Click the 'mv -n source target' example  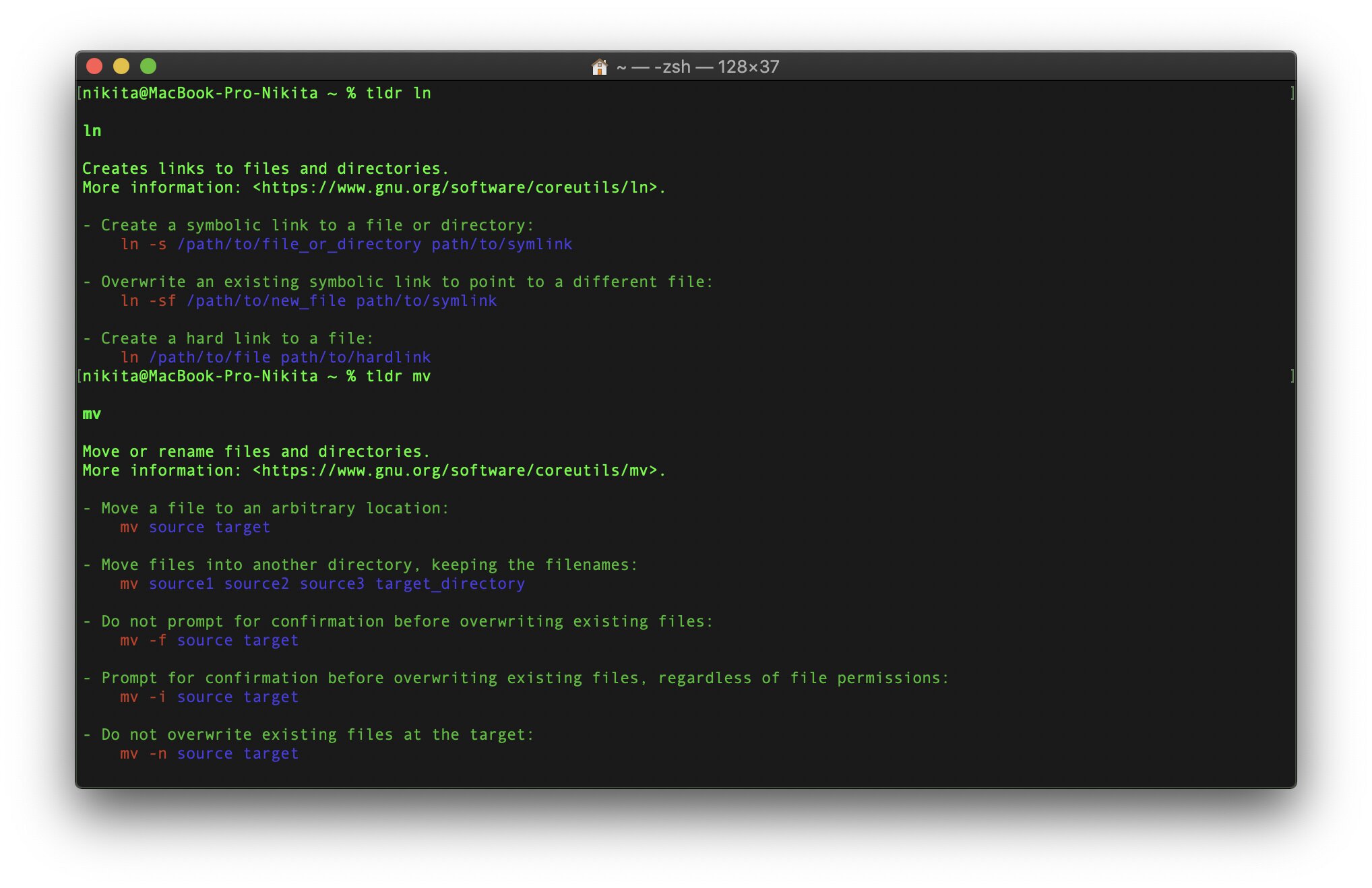point(209,753)
